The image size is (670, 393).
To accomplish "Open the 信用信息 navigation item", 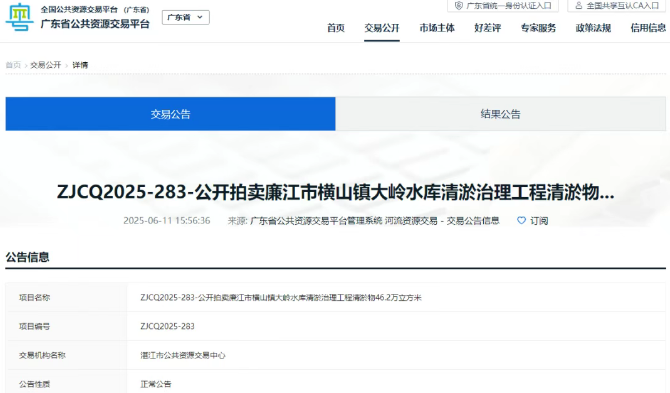I will [648, 28].
